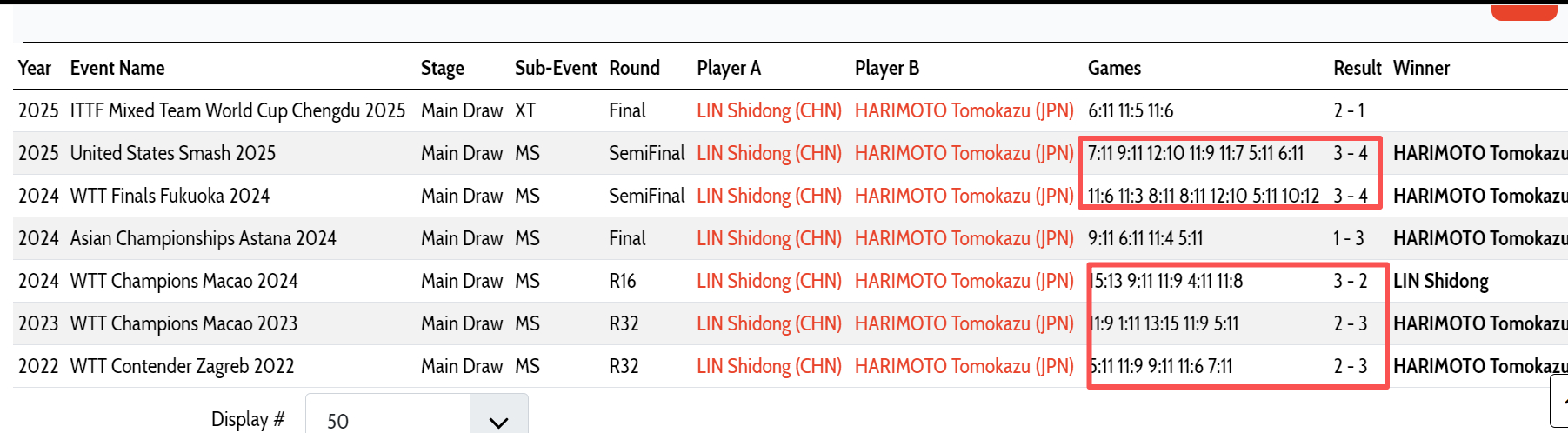Select HARIMOTO Tomokazu in Asian Championships row

coord(964,238)
